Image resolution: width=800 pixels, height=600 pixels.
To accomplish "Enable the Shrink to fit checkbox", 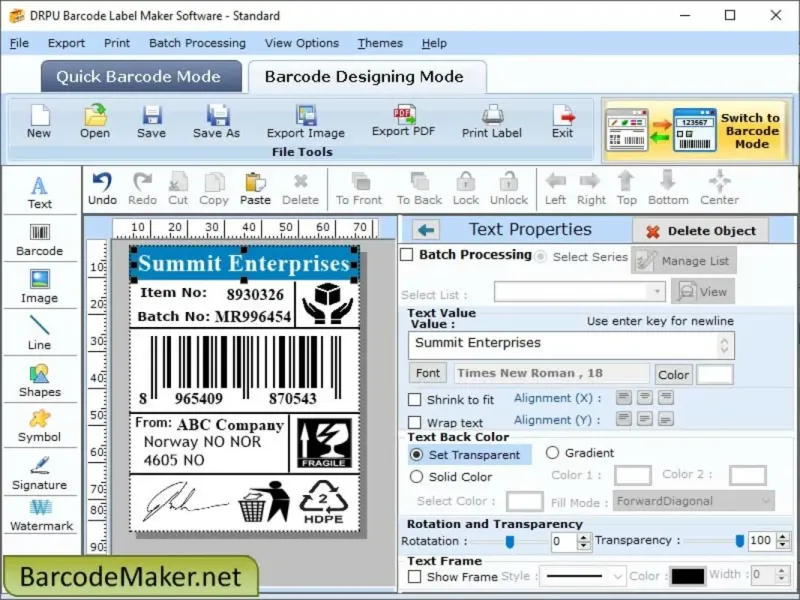I will point(415,399).
